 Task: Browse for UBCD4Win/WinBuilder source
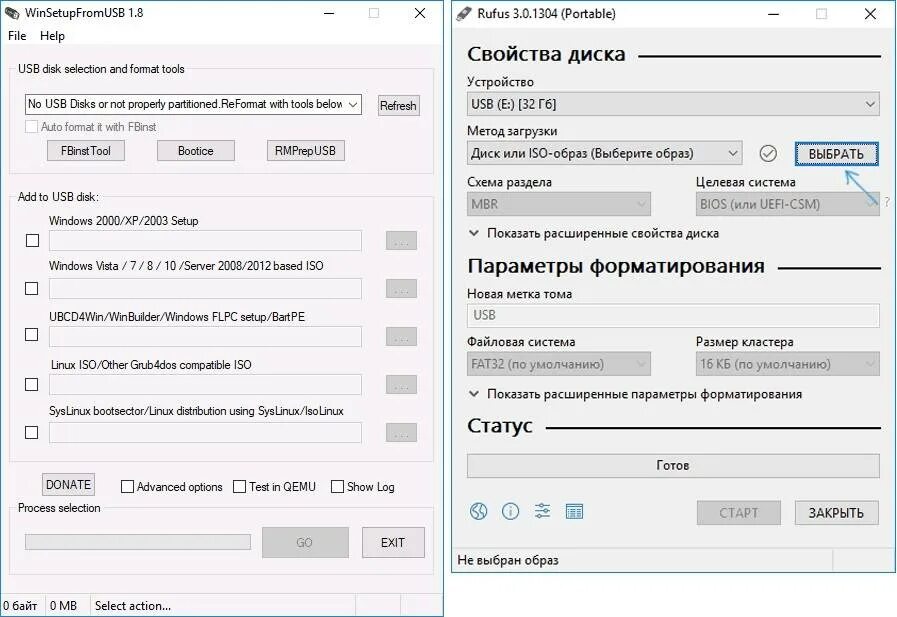tap(401, 337)
